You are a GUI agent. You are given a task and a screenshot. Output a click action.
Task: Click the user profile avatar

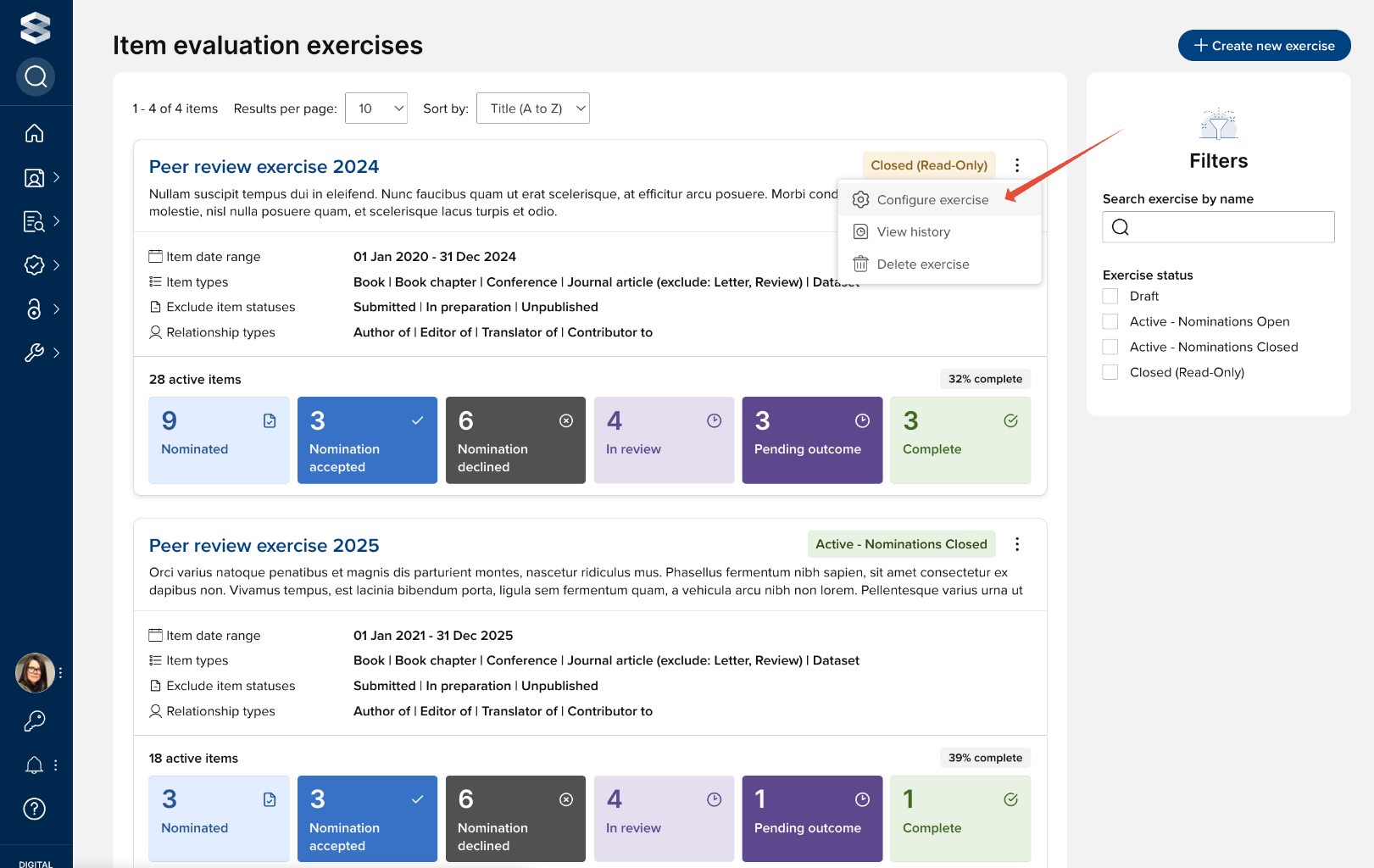tap(35, 673)
